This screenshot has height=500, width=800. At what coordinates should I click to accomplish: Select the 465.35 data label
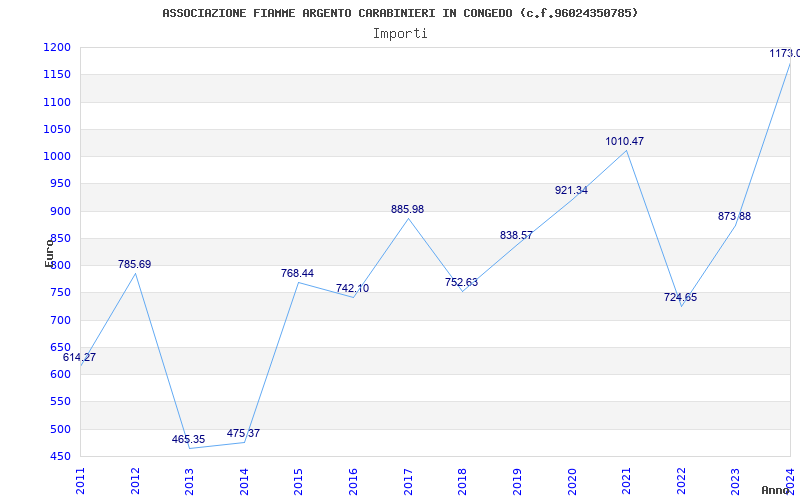coord(188,439)
